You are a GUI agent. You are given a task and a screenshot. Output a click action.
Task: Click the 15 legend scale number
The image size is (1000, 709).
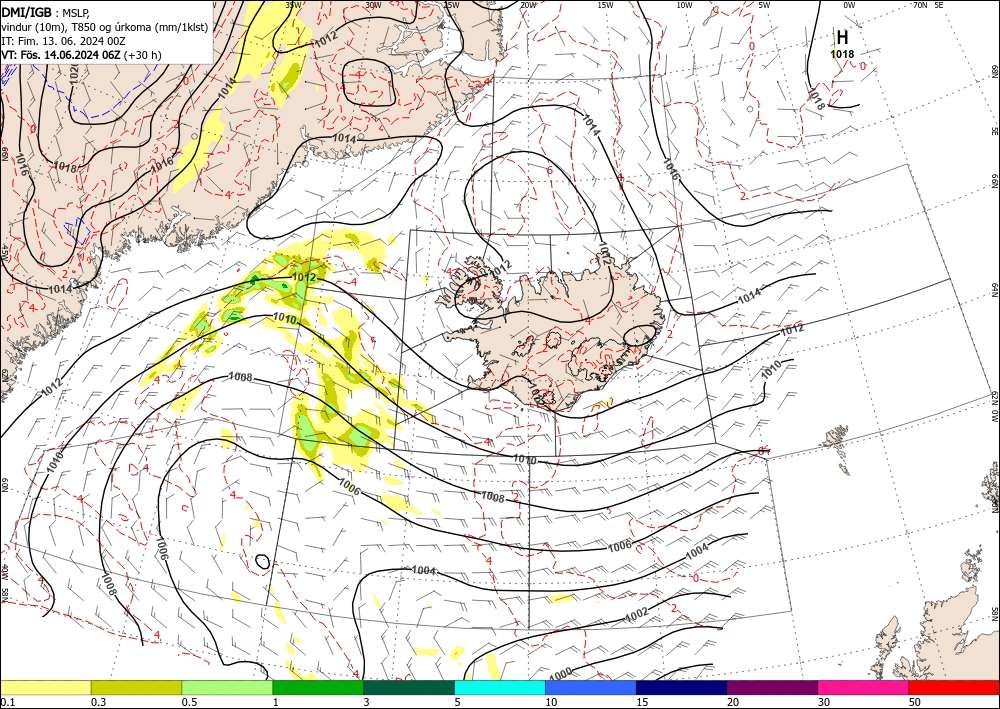click(x=642, y=702)
